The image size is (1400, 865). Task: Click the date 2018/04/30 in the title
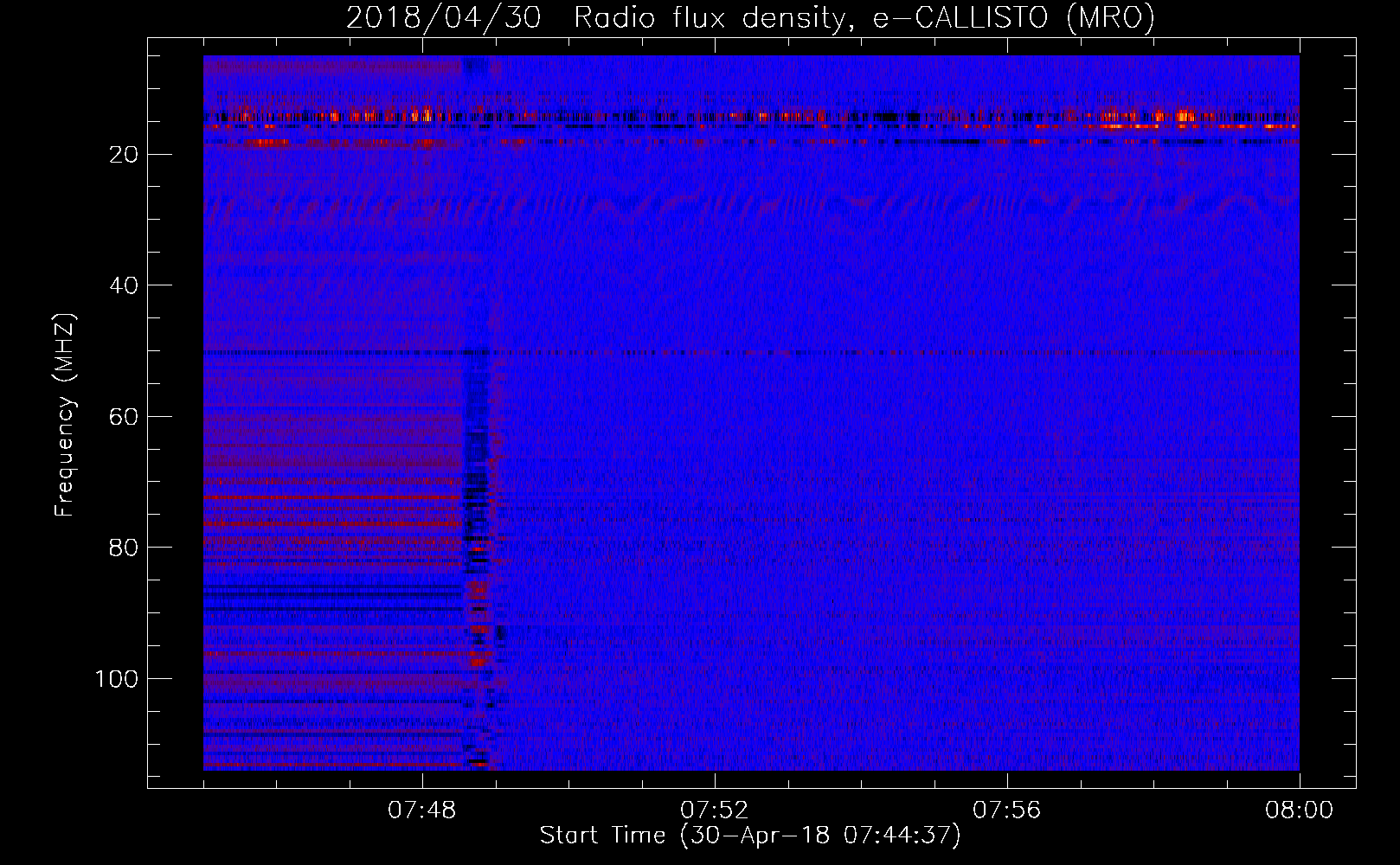pos(444,18)
